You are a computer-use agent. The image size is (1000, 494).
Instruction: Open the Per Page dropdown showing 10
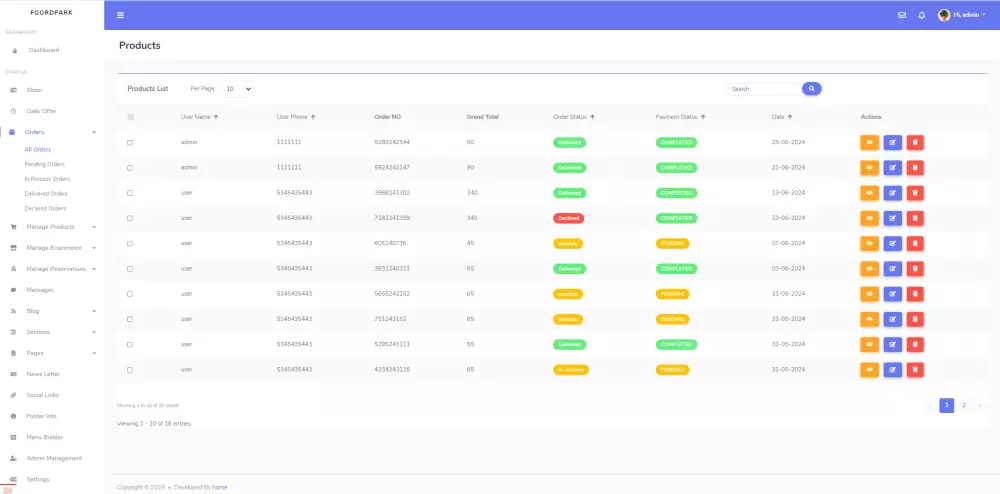[x=239, y=89]
